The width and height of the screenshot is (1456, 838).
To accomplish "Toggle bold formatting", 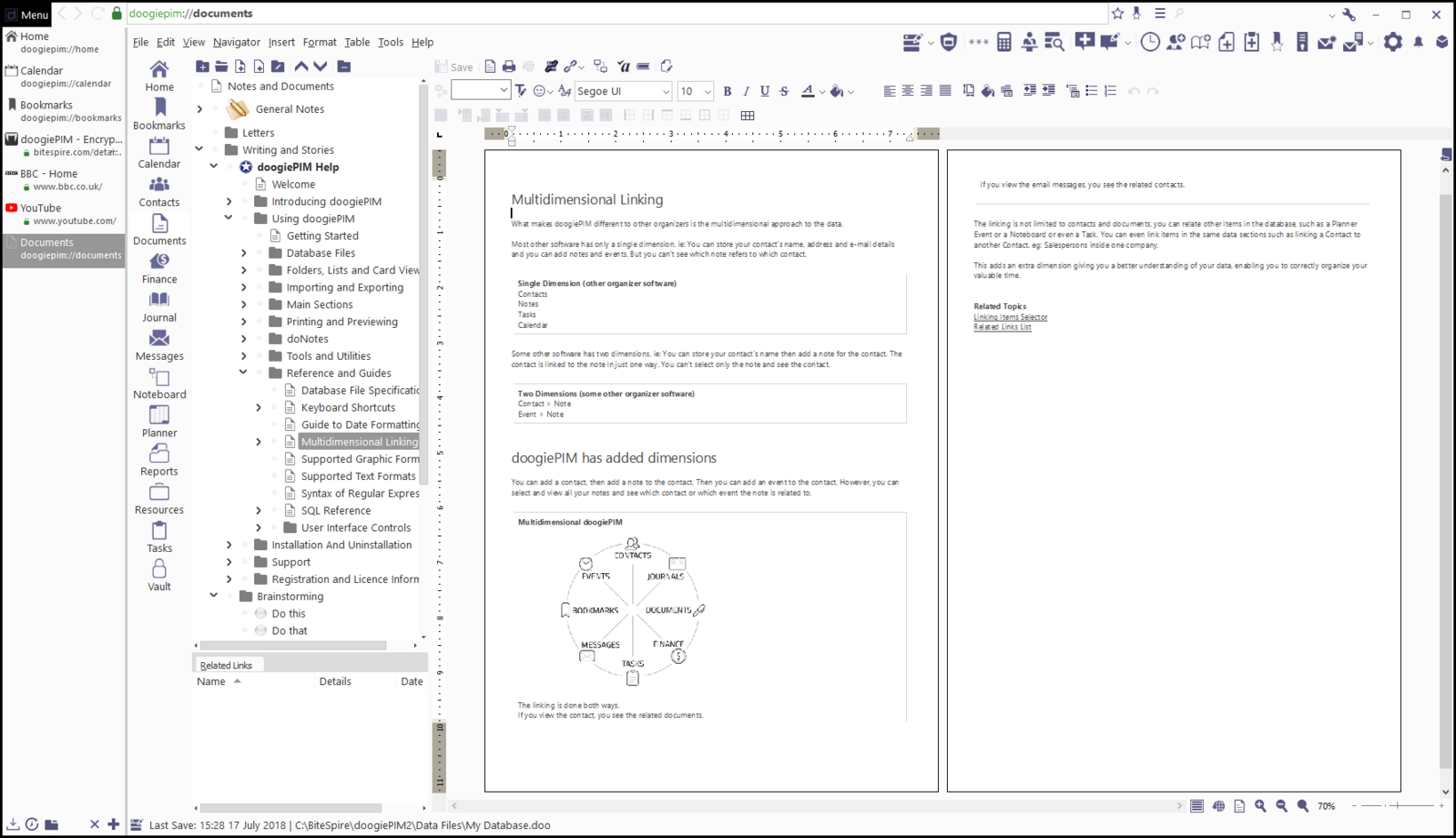I will (727, 91).
